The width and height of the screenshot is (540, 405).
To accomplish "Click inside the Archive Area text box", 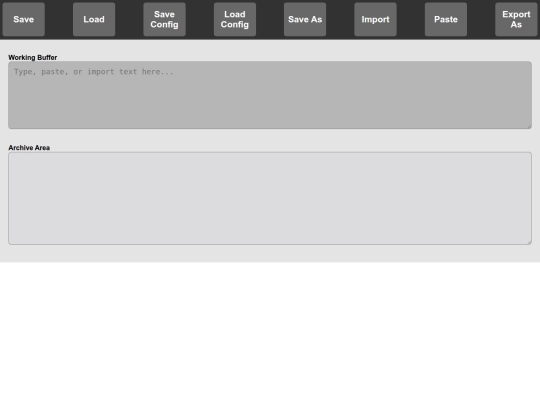I will point(270,198).
